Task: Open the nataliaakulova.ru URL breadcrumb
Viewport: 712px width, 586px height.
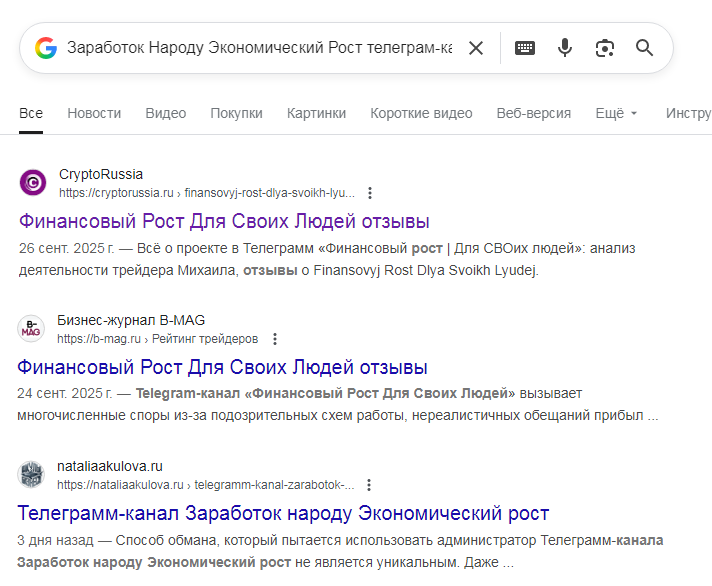Action: tap(206, 485)
